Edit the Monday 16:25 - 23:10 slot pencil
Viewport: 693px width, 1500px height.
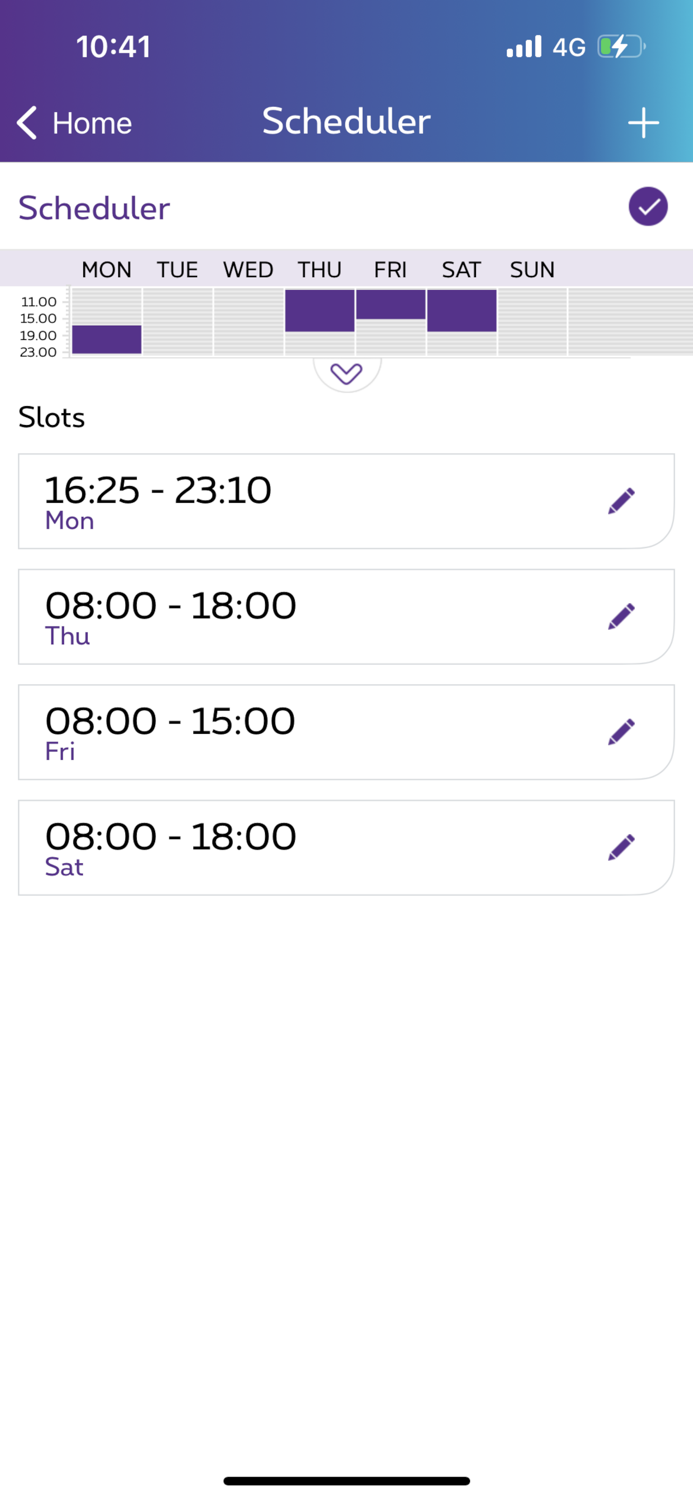click(x=621, y=501)
